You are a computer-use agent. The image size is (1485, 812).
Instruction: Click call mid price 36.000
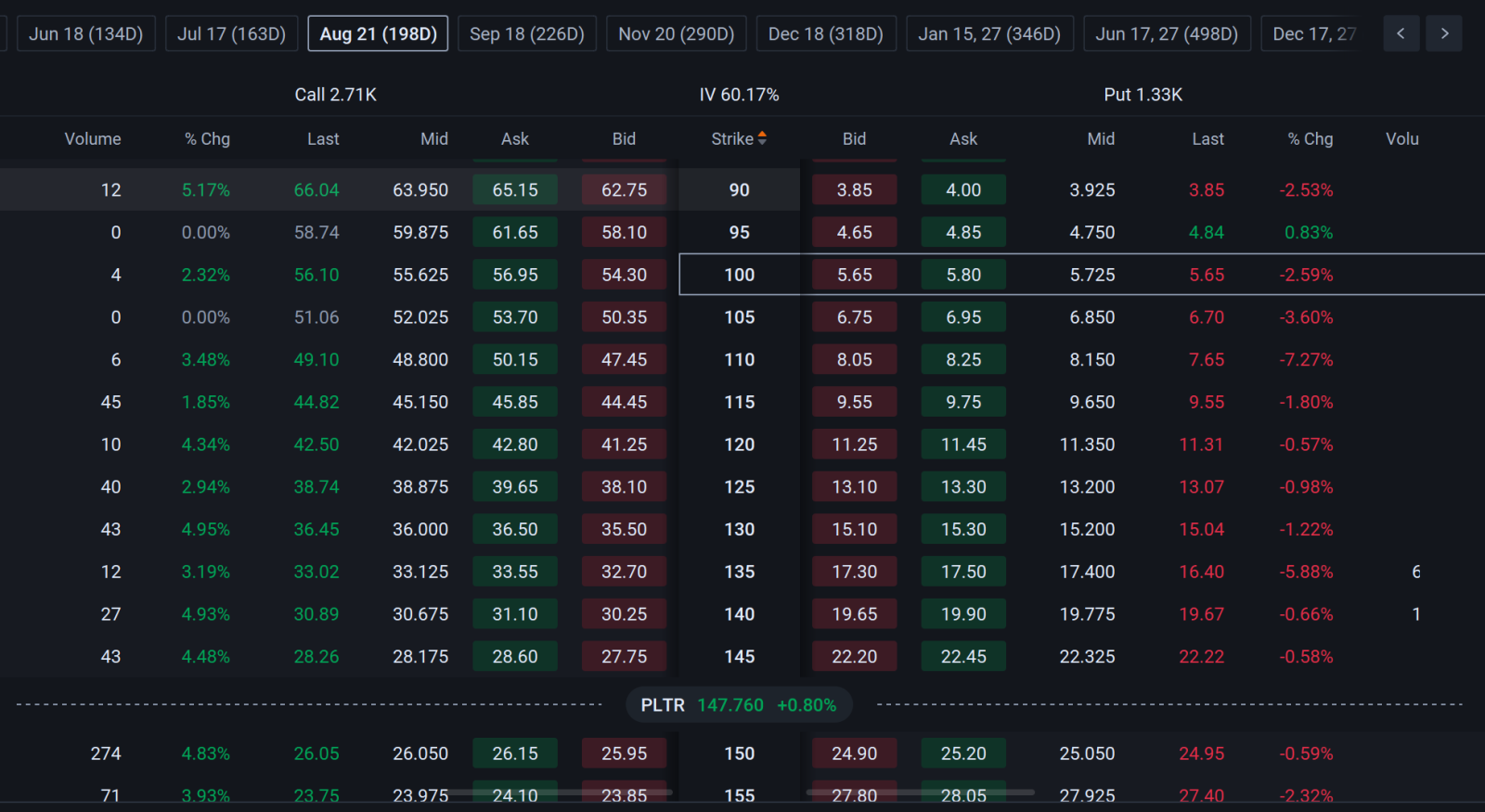pos(420,529)
